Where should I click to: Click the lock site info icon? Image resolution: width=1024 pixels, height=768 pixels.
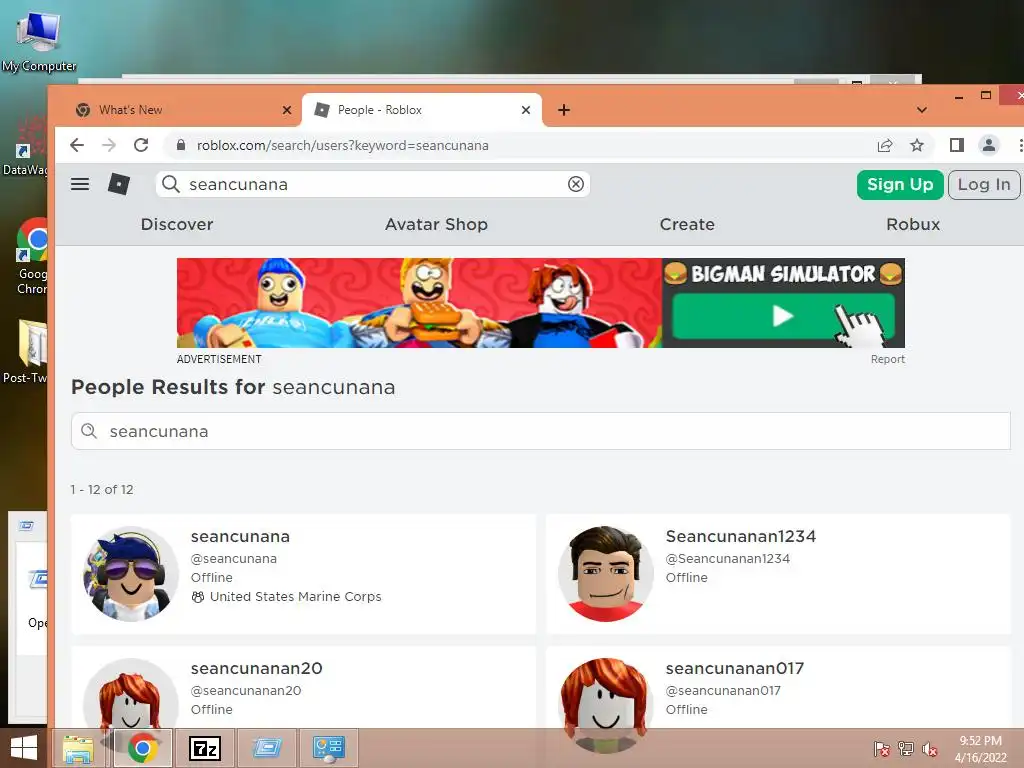click(181, 145)
